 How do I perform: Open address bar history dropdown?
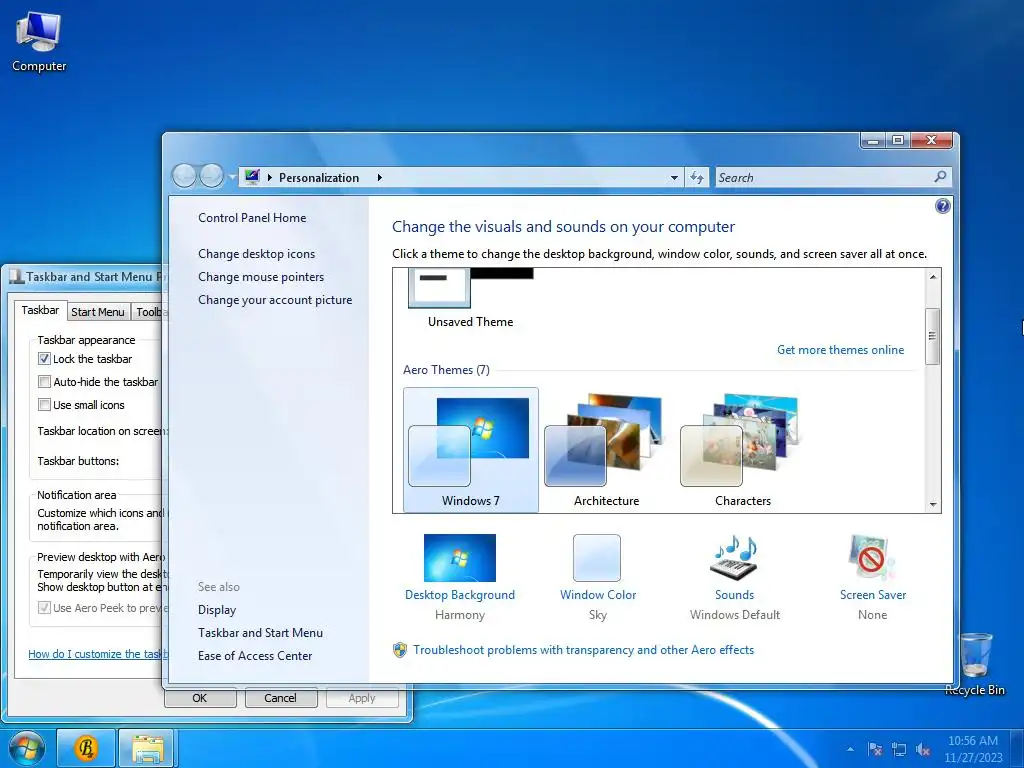point(674,178)
